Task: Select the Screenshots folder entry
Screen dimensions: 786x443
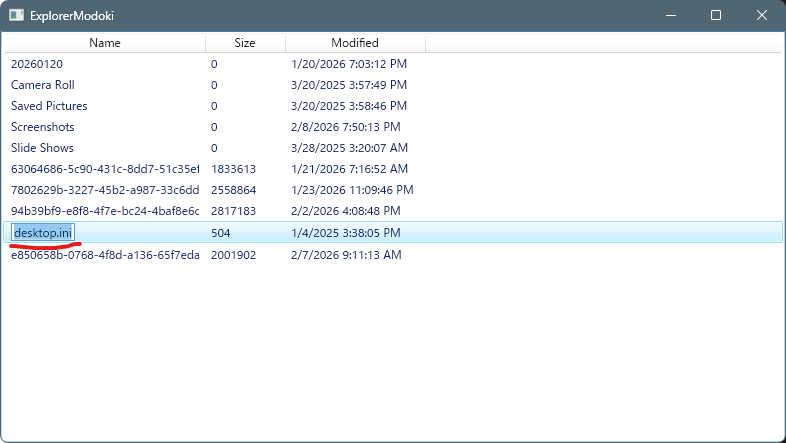Action: point(43,127)
